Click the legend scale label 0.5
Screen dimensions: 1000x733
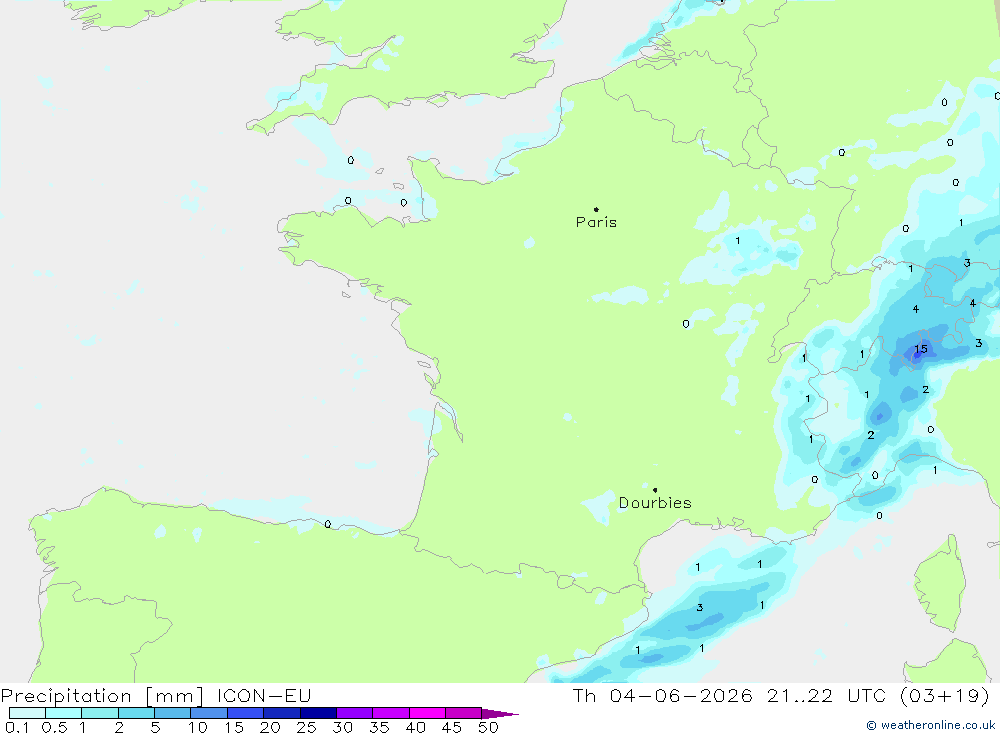coord(54,727)
